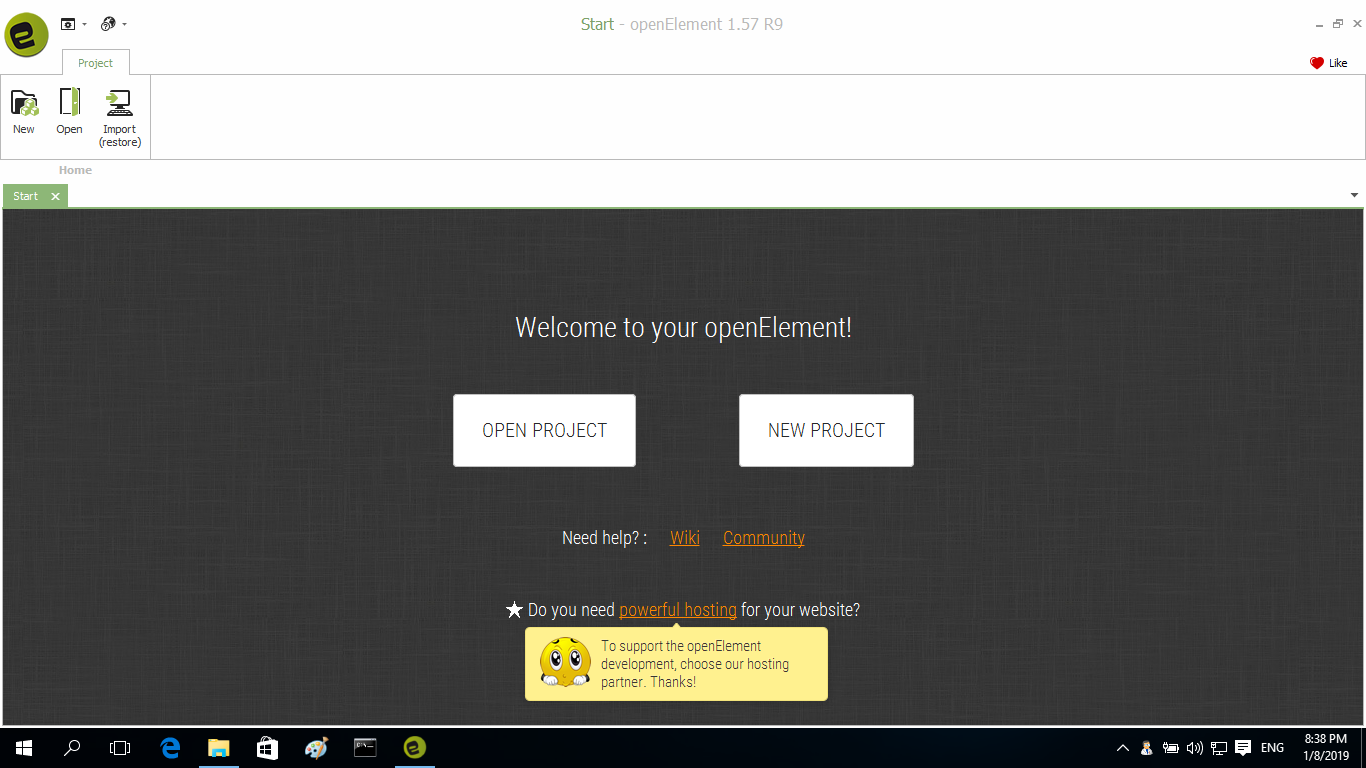The height and width of the screenshot is (768, 1366).
Task: Click the Import (restore) icon
Action: (x=120, y=103)
